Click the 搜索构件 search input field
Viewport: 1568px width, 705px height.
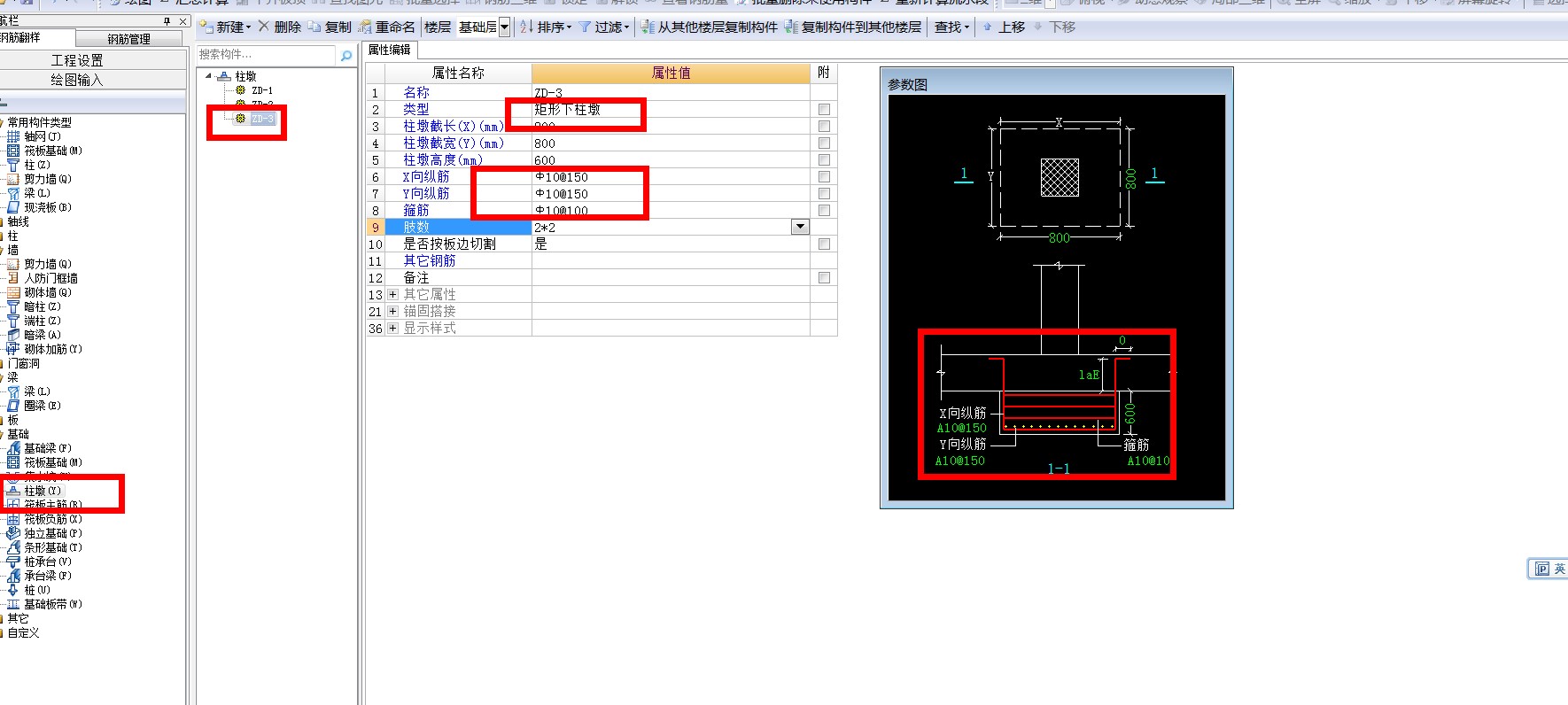click(267, 55)
